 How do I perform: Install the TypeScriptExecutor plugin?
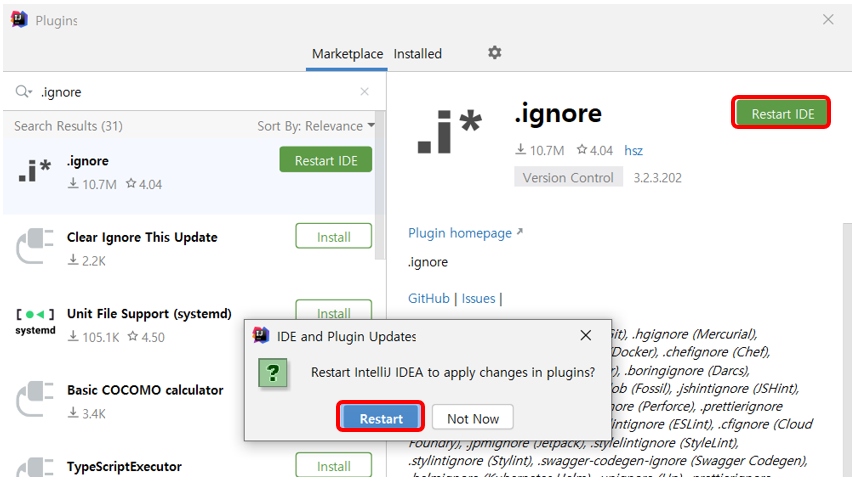pos(334,465)
